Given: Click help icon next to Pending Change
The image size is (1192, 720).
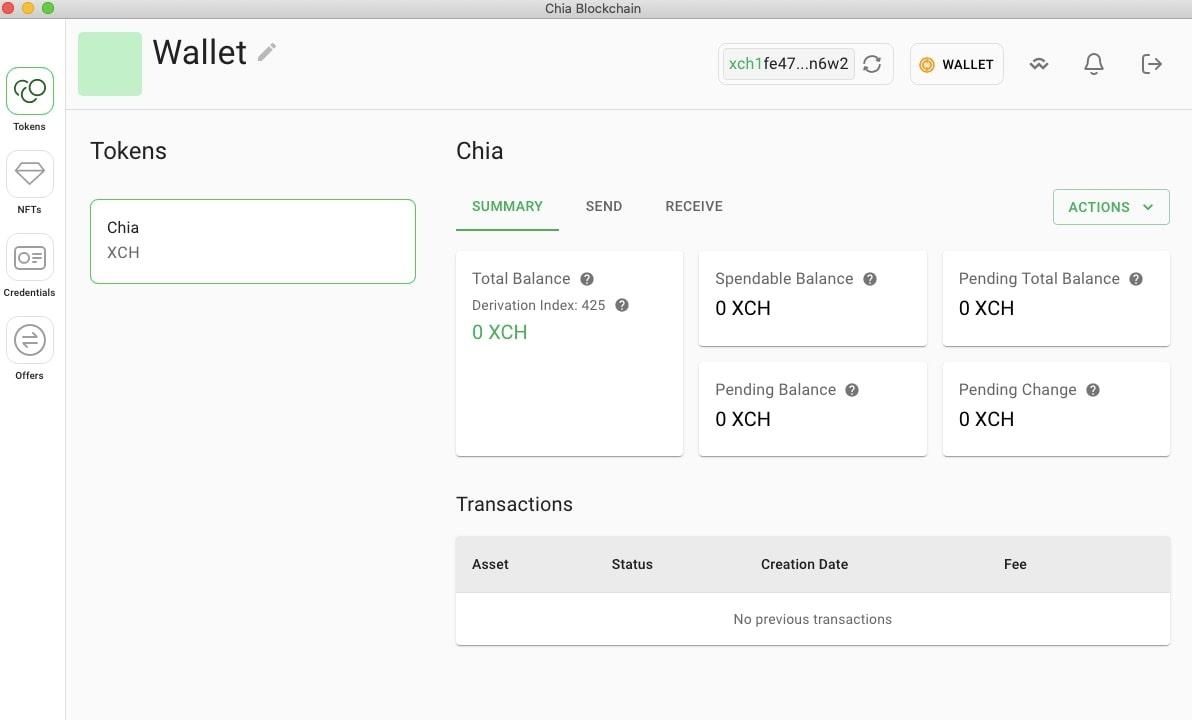Looking at the screenshot, I should tap(1092, 390).
